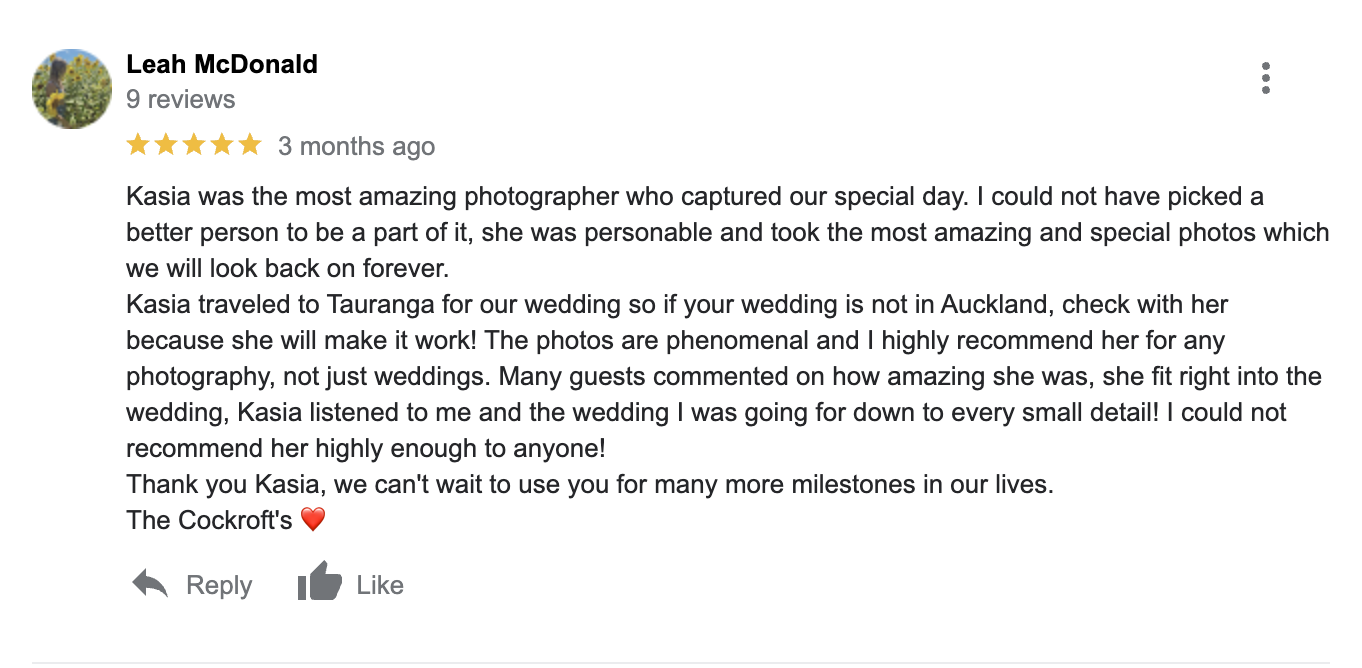Click the "3 months ago" timestamp
This screenshot has width=1362, height=668.
pos(356,147)
